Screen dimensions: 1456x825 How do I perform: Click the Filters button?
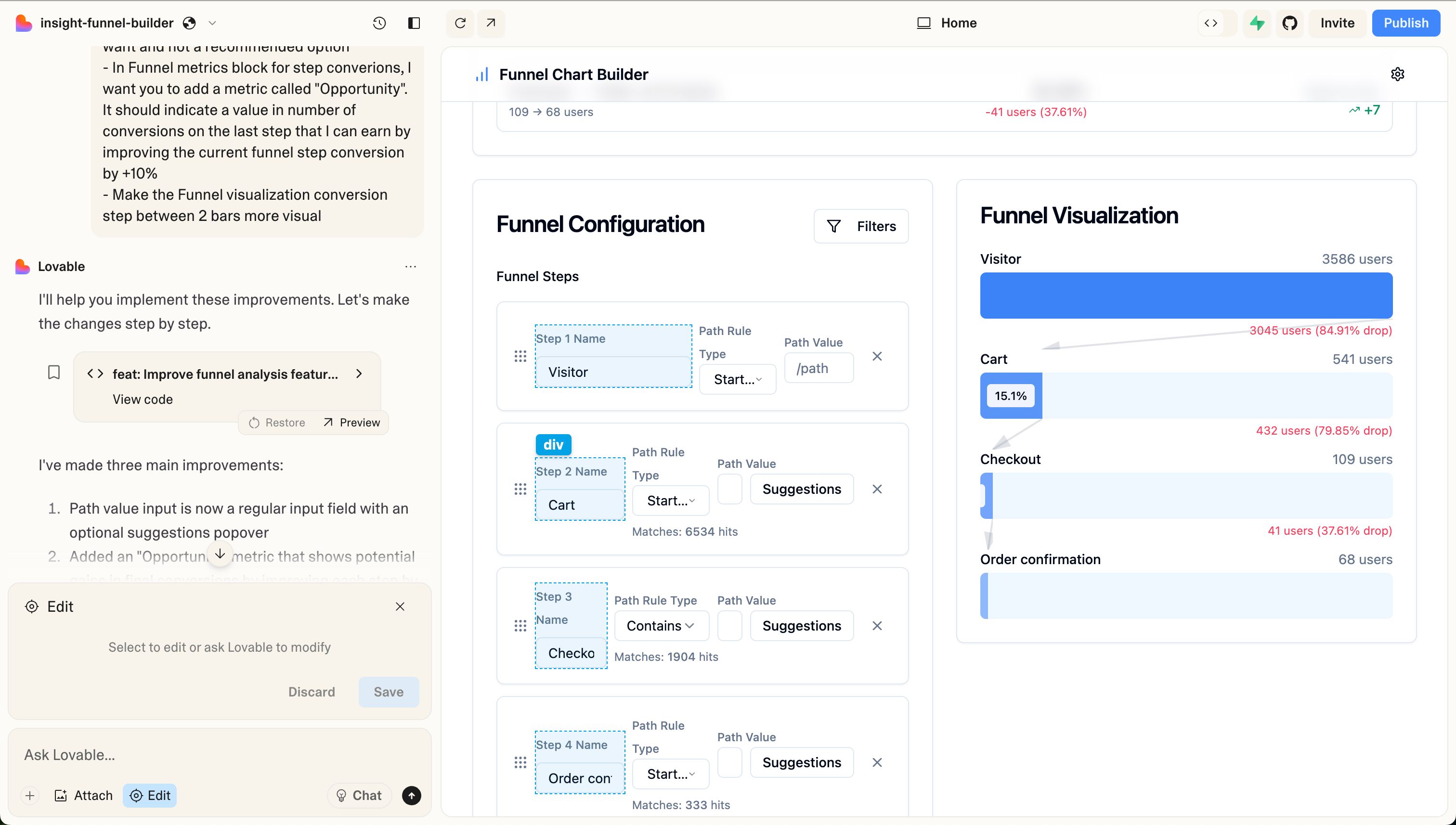click(x=861, y=226)
